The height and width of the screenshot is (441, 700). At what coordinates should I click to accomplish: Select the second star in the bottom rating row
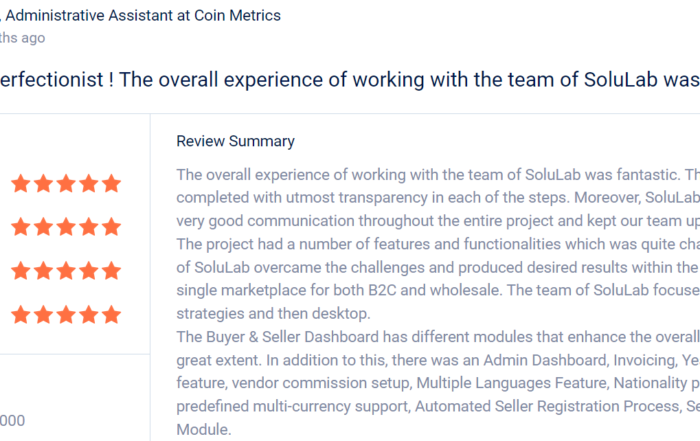44,314
